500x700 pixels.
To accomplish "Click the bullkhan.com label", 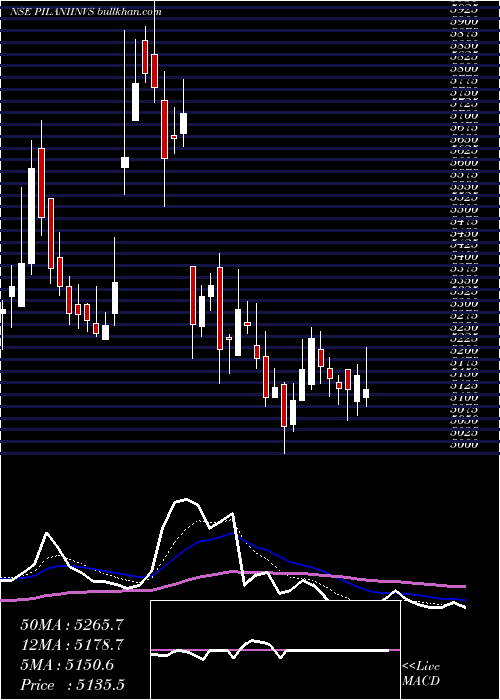I will pos(129,12).
